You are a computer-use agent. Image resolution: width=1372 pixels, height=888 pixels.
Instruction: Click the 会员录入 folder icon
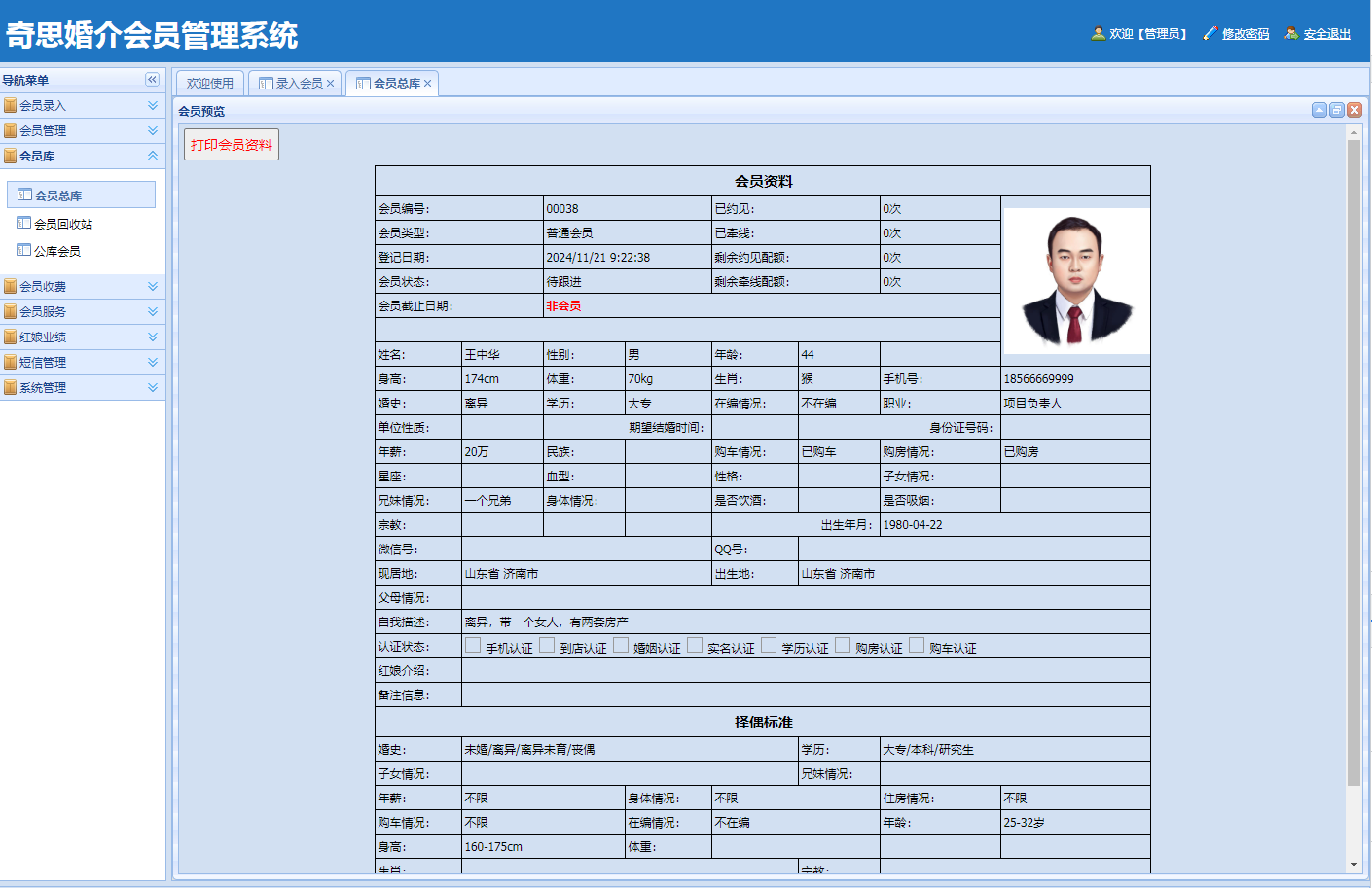click(x=10, y=105)
